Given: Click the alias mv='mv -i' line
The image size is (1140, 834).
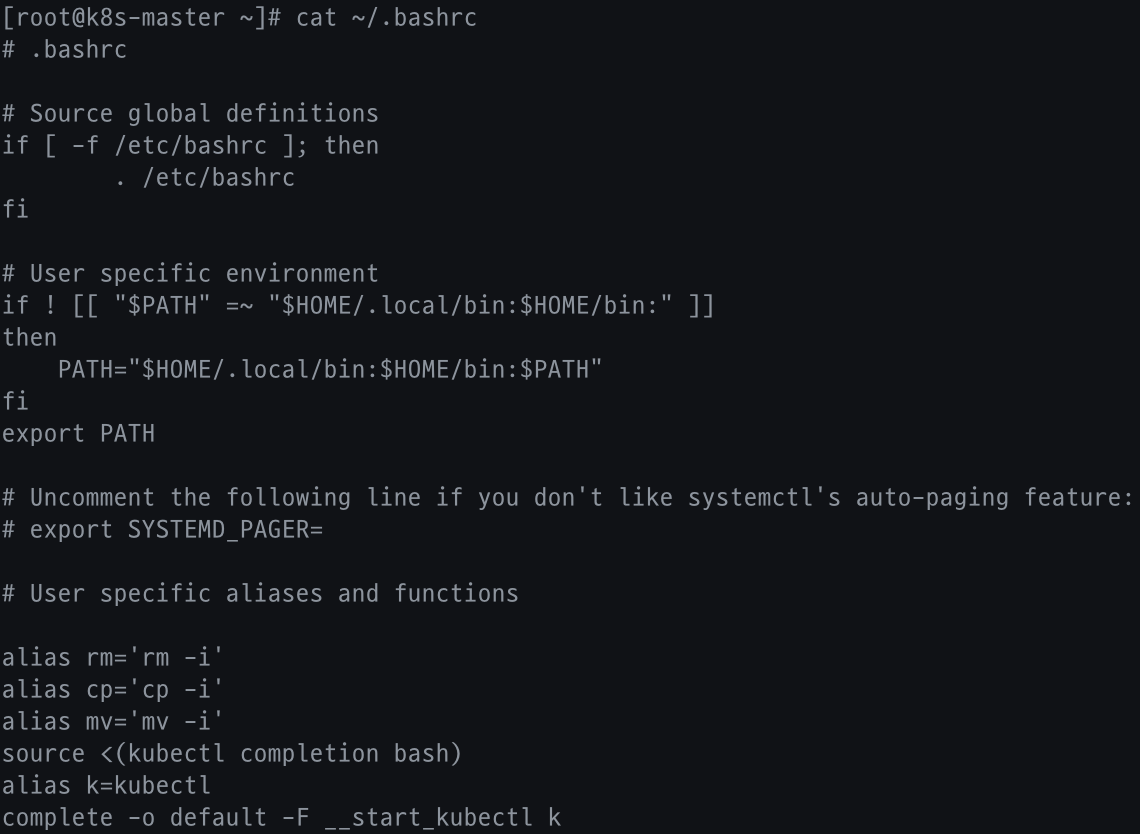Looking at the screenshot, I should pos(112,722).
